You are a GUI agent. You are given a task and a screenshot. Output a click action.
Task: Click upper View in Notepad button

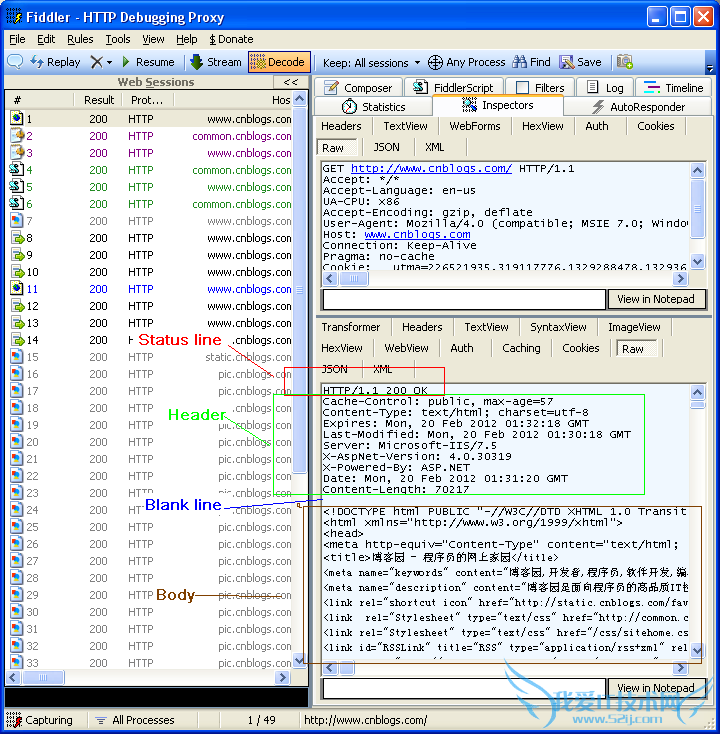(x=656, y=299)
